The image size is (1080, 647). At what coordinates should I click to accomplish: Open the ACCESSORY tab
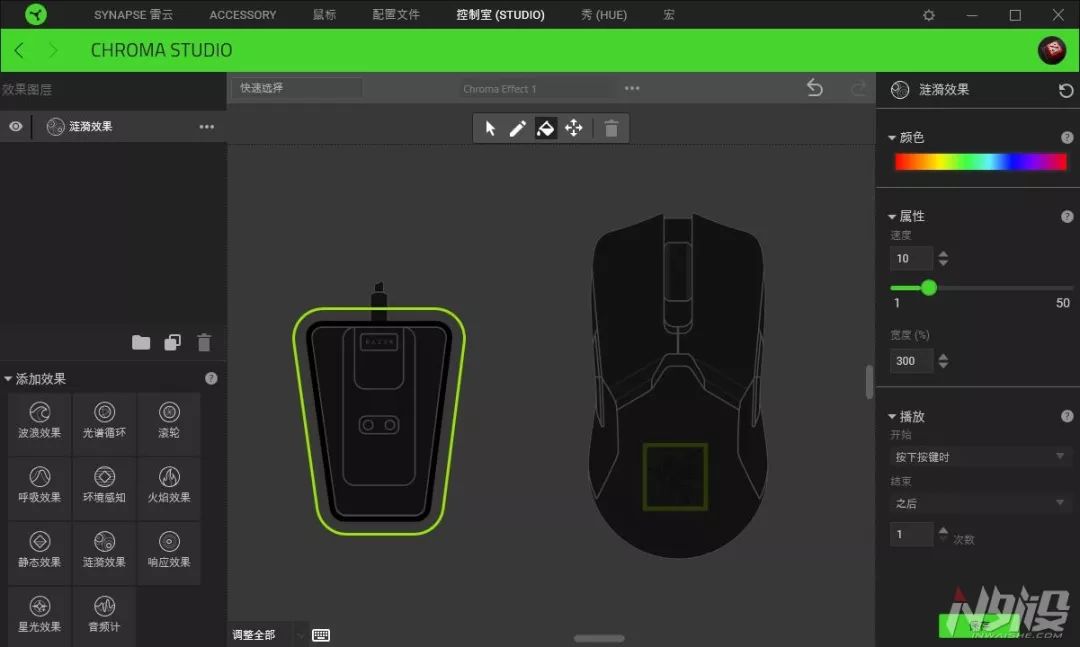pyautogui.click(x=242, y=14)
